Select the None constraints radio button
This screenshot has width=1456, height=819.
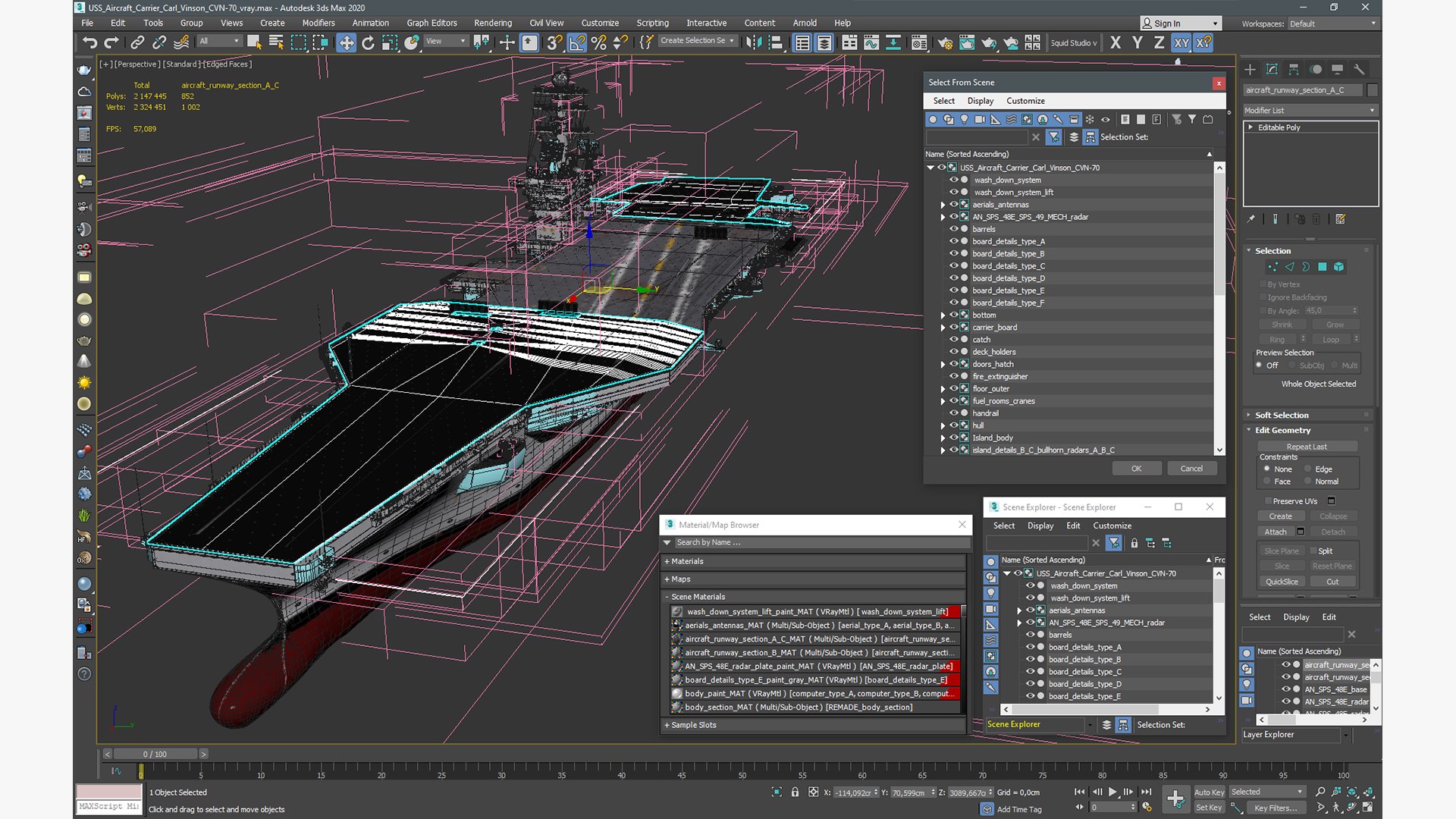[x=1266, y=469]
